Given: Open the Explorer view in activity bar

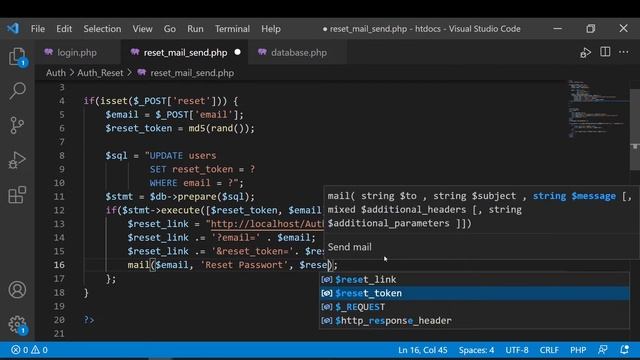Looking at the screenshot, I should coord(17,56).
